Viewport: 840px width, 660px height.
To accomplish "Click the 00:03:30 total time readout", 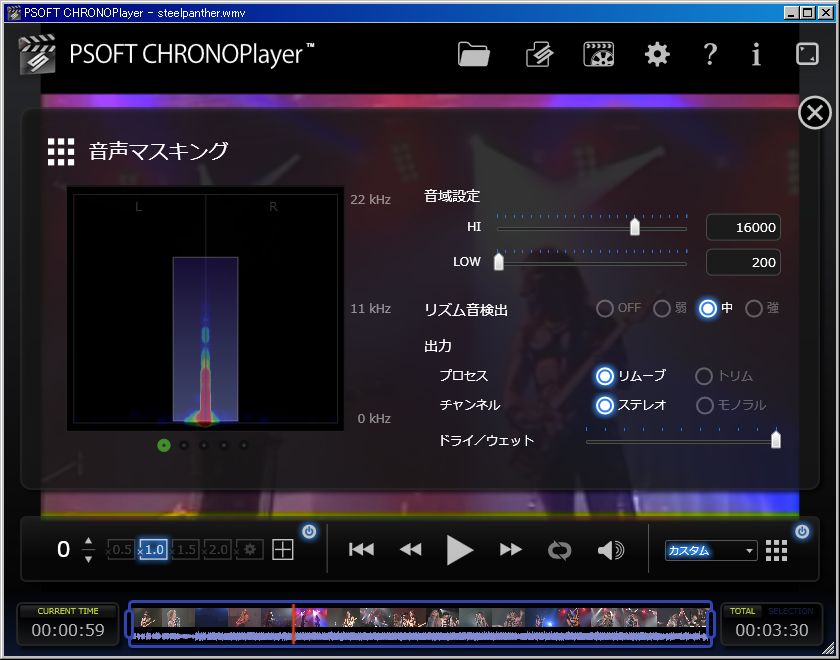I will click(772, 630).
